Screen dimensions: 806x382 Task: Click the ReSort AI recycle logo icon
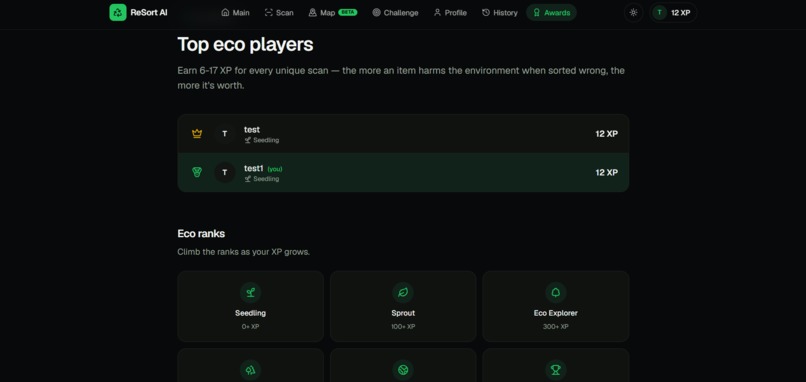click(118, 12)
